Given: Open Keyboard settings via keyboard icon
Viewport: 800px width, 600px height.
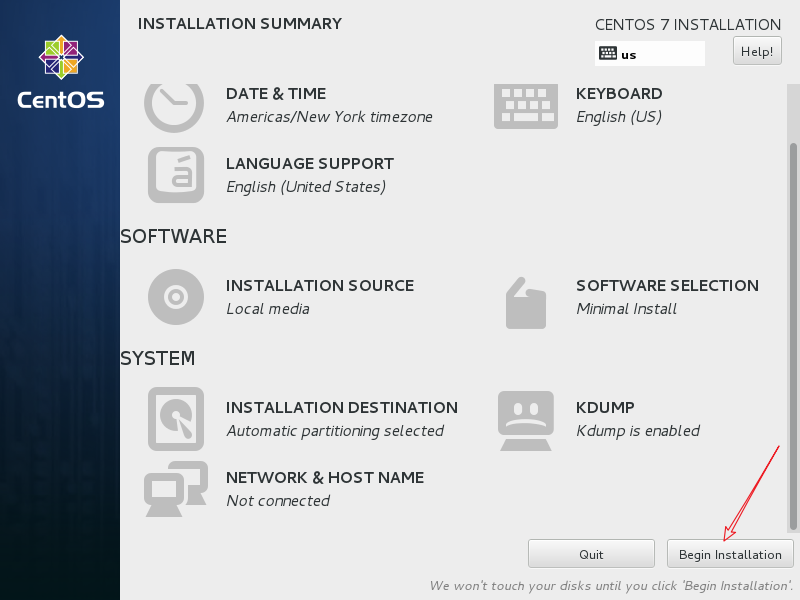Looking at the screenshot, I should (x=525, y=105).
